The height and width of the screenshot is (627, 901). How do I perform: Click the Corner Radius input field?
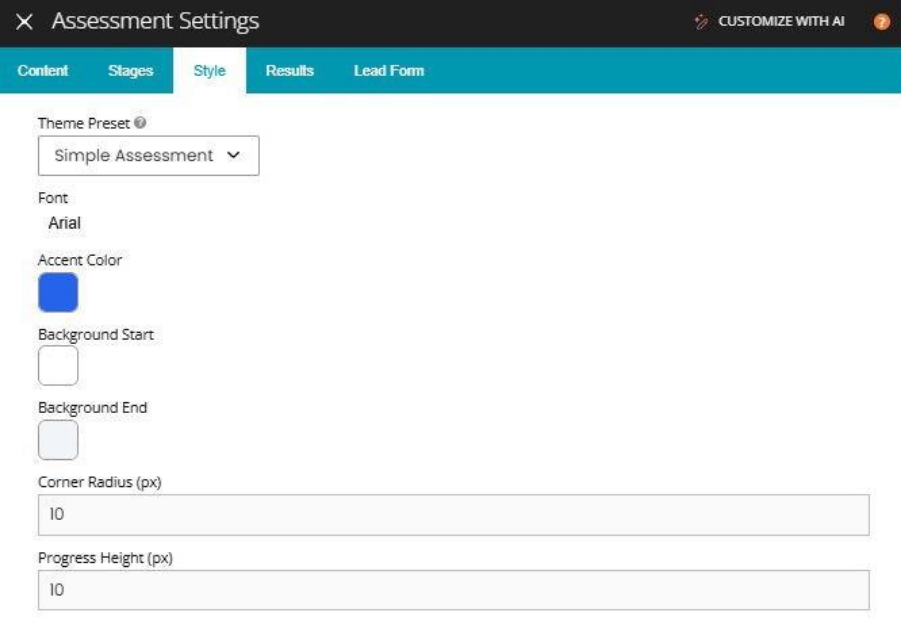pos(453,515)
